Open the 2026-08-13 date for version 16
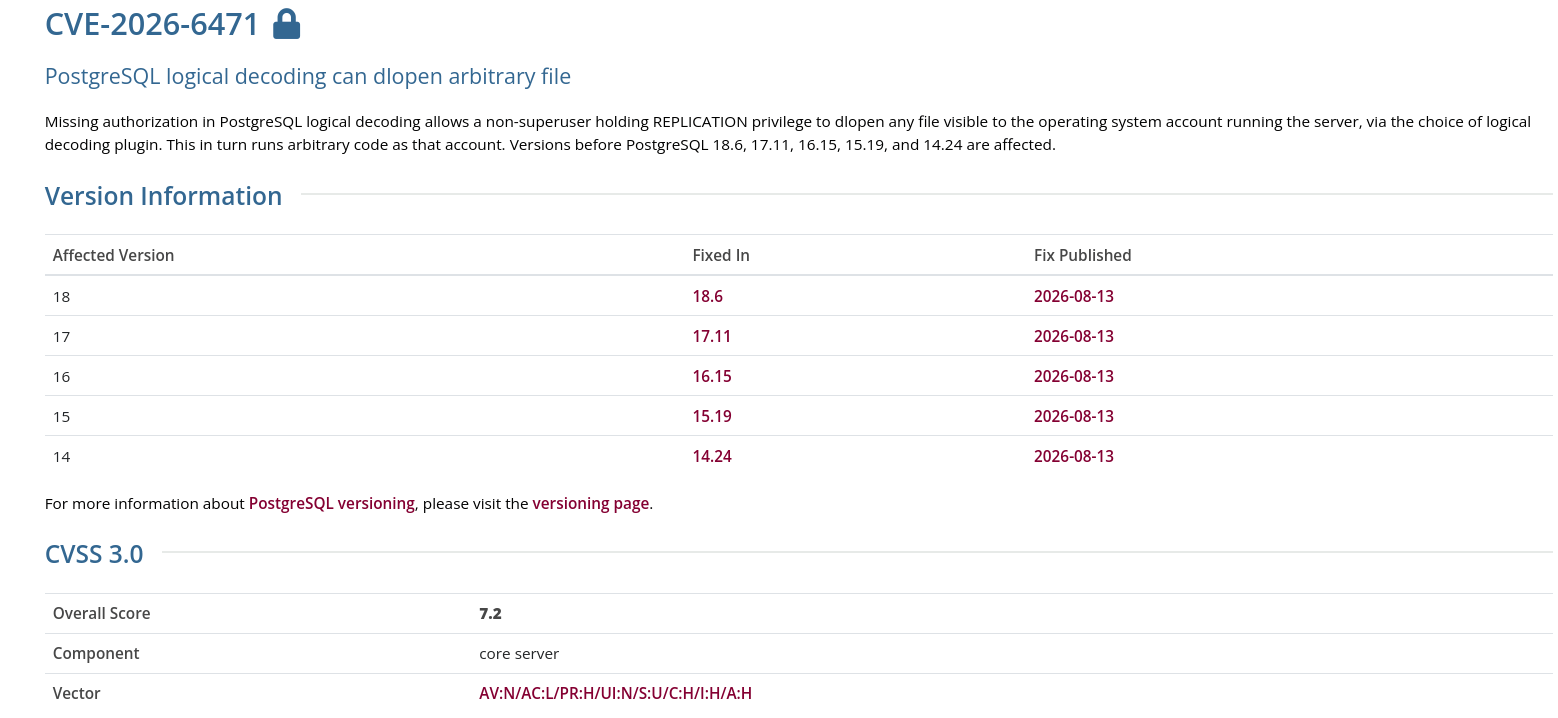The image size is (1558, 718). coord(1073,376)
